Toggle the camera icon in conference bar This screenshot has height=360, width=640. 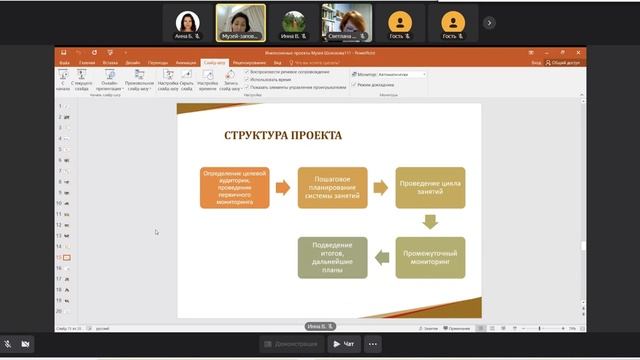pos(25,344)
